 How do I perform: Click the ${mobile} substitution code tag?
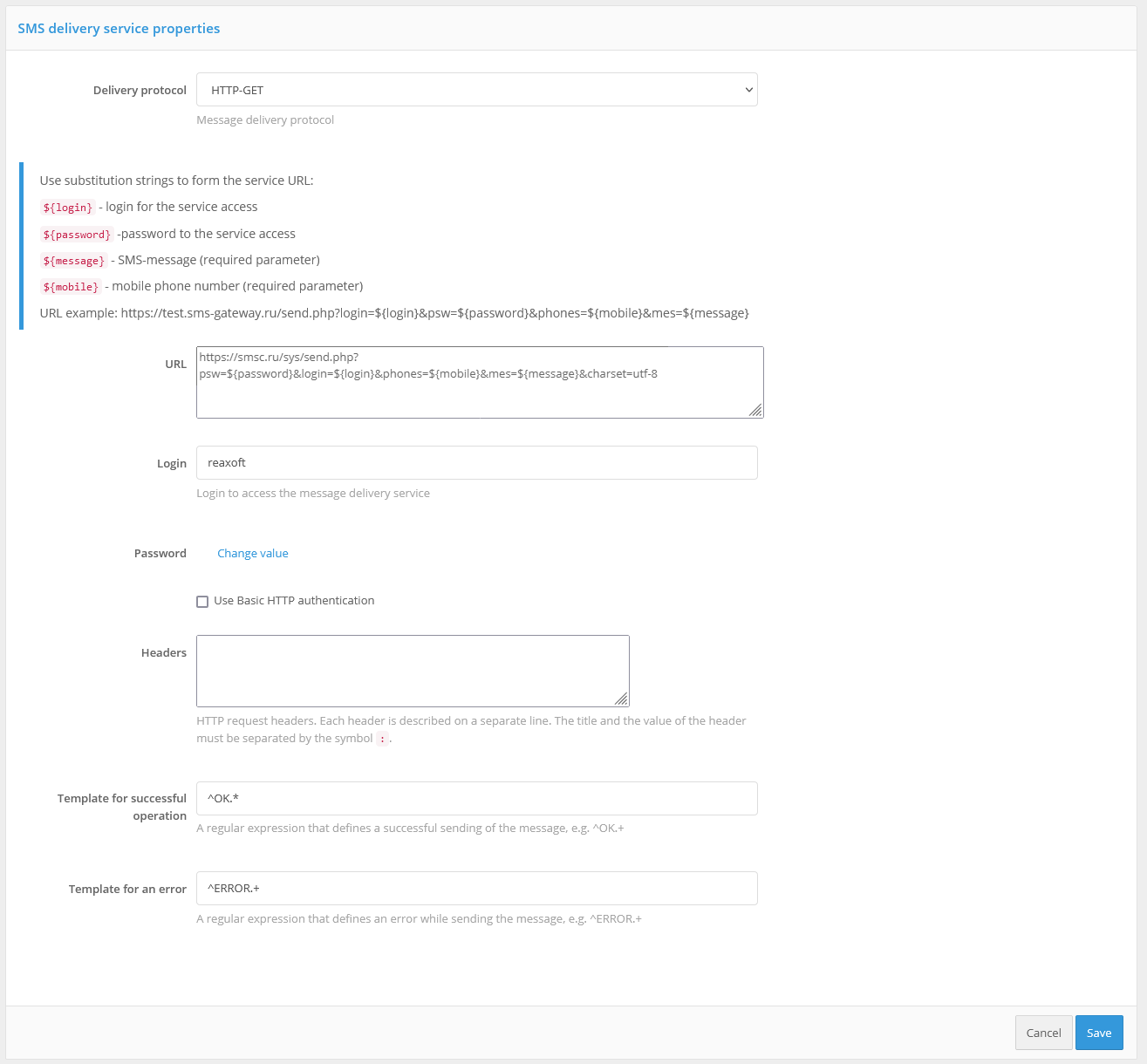pos(71,287)
